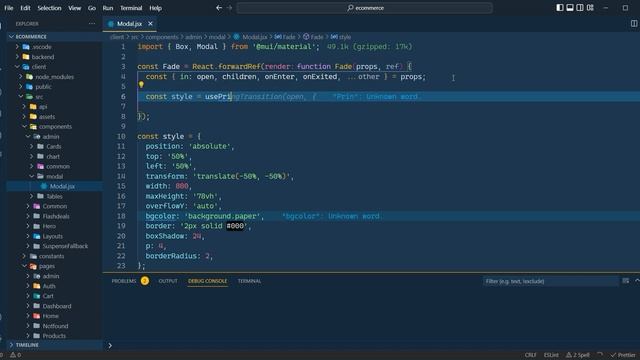Click the debug console filter field
Viewport: 640px width, 360px height.
pos(551,281)
